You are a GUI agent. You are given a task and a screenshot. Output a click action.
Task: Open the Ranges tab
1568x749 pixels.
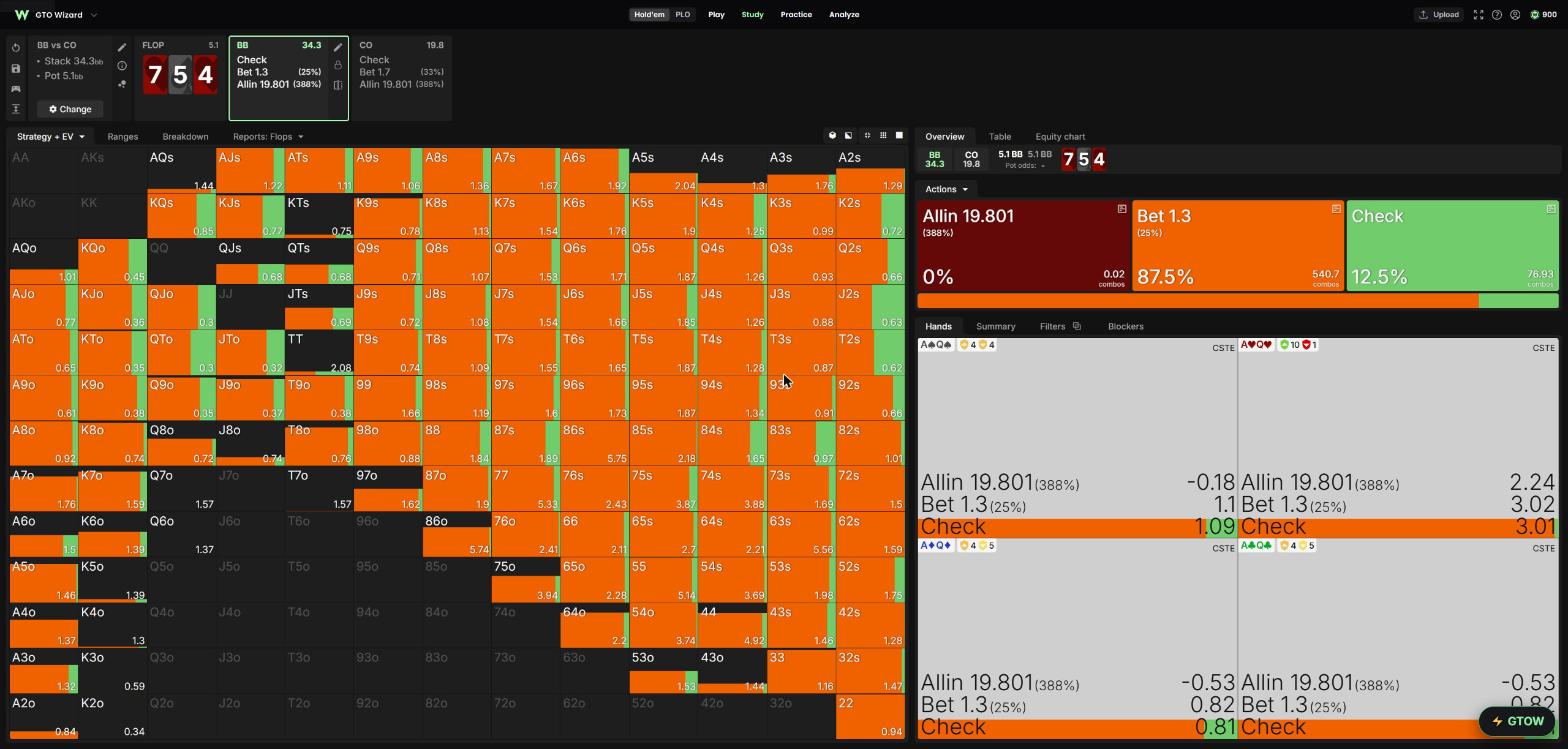(122, 137)
